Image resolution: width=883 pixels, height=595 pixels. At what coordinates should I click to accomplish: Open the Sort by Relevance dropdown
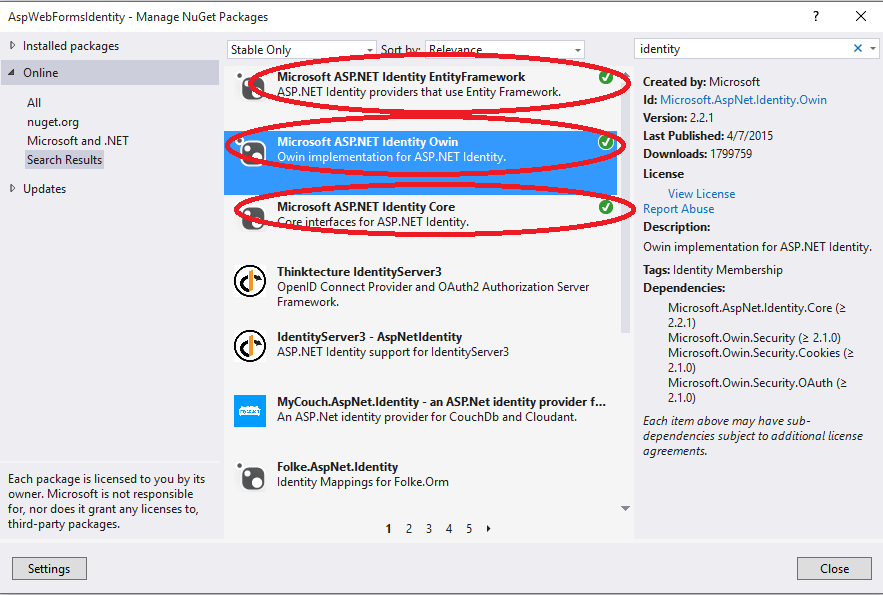(x=505, y=50)
